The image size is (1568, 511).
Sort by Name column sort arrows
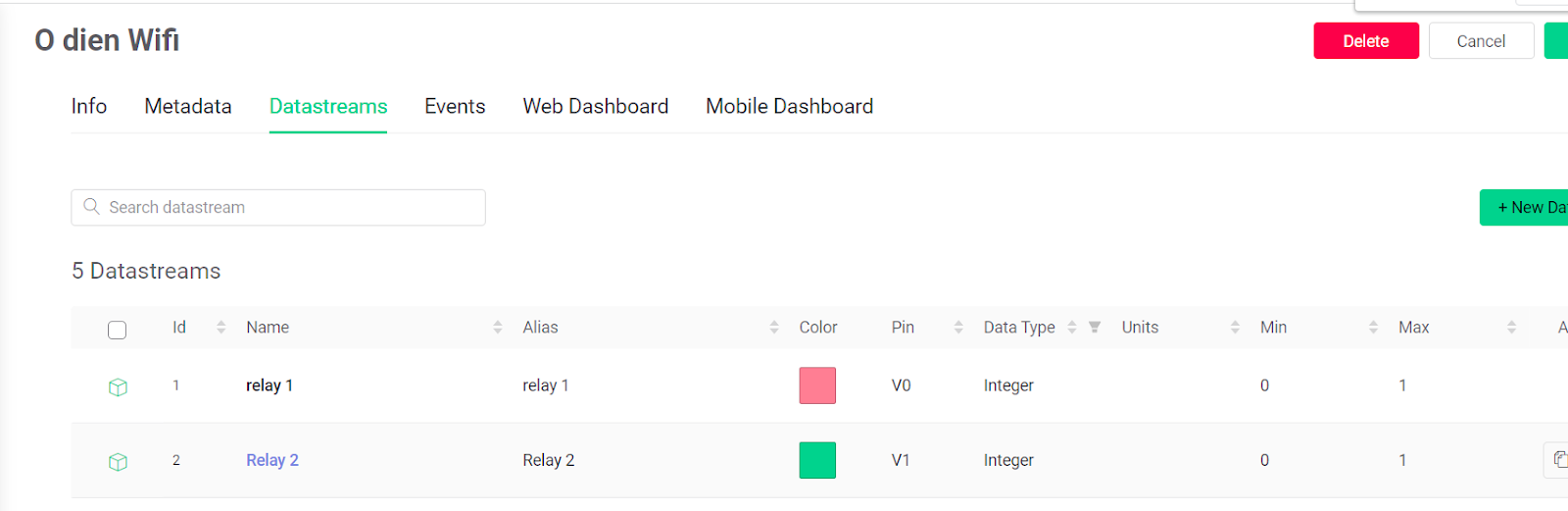[x=498, y=328]
